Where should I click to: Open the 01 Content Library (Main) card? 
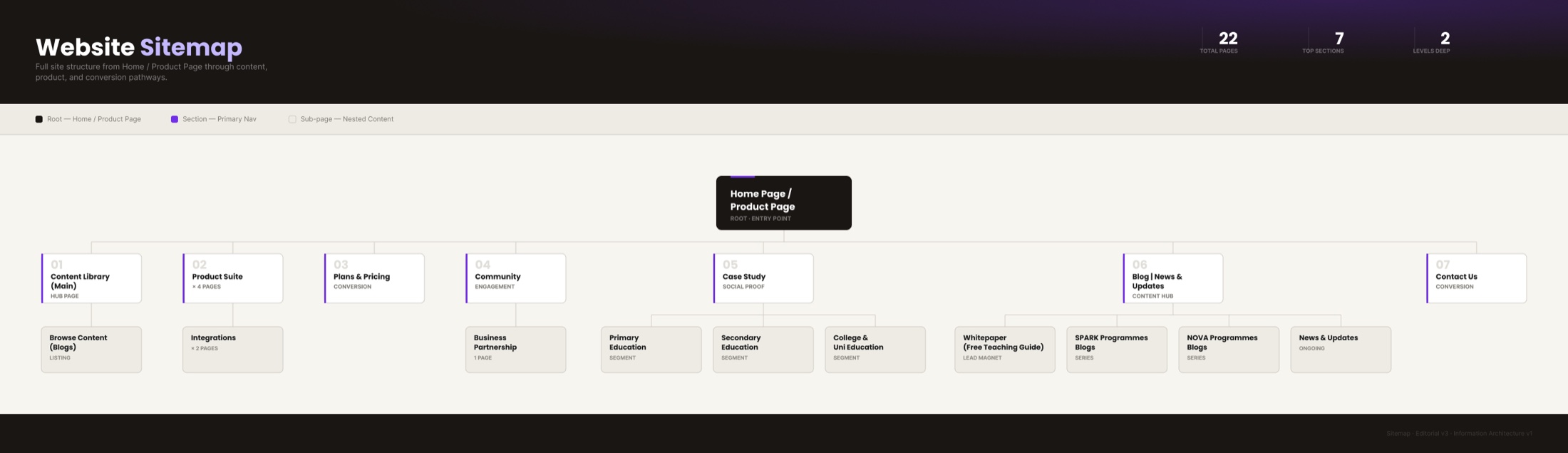click(91, 278)
